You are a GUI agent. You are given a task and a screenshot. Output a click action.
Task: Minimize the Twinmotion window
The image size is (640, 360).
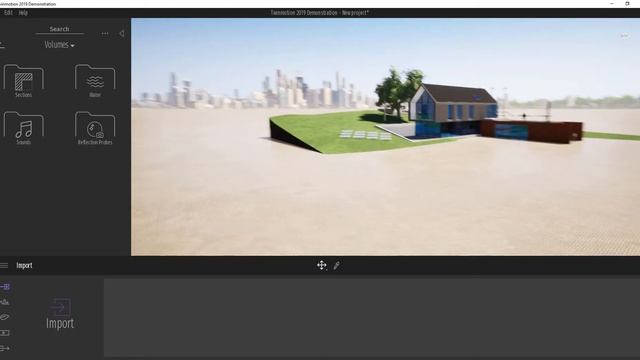coord(612,4)
